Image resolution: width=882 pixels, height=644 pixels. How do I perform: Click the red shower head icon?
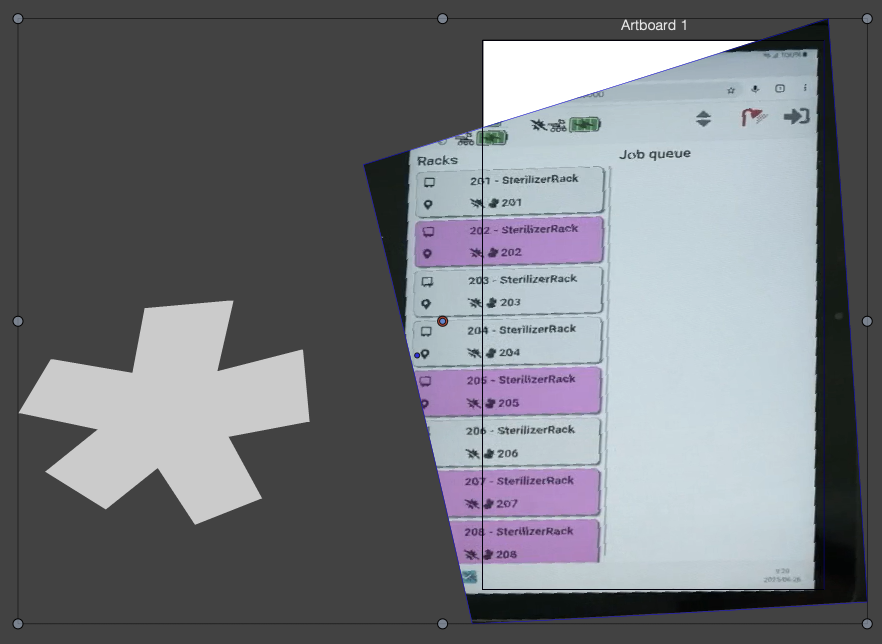point(751,118)
